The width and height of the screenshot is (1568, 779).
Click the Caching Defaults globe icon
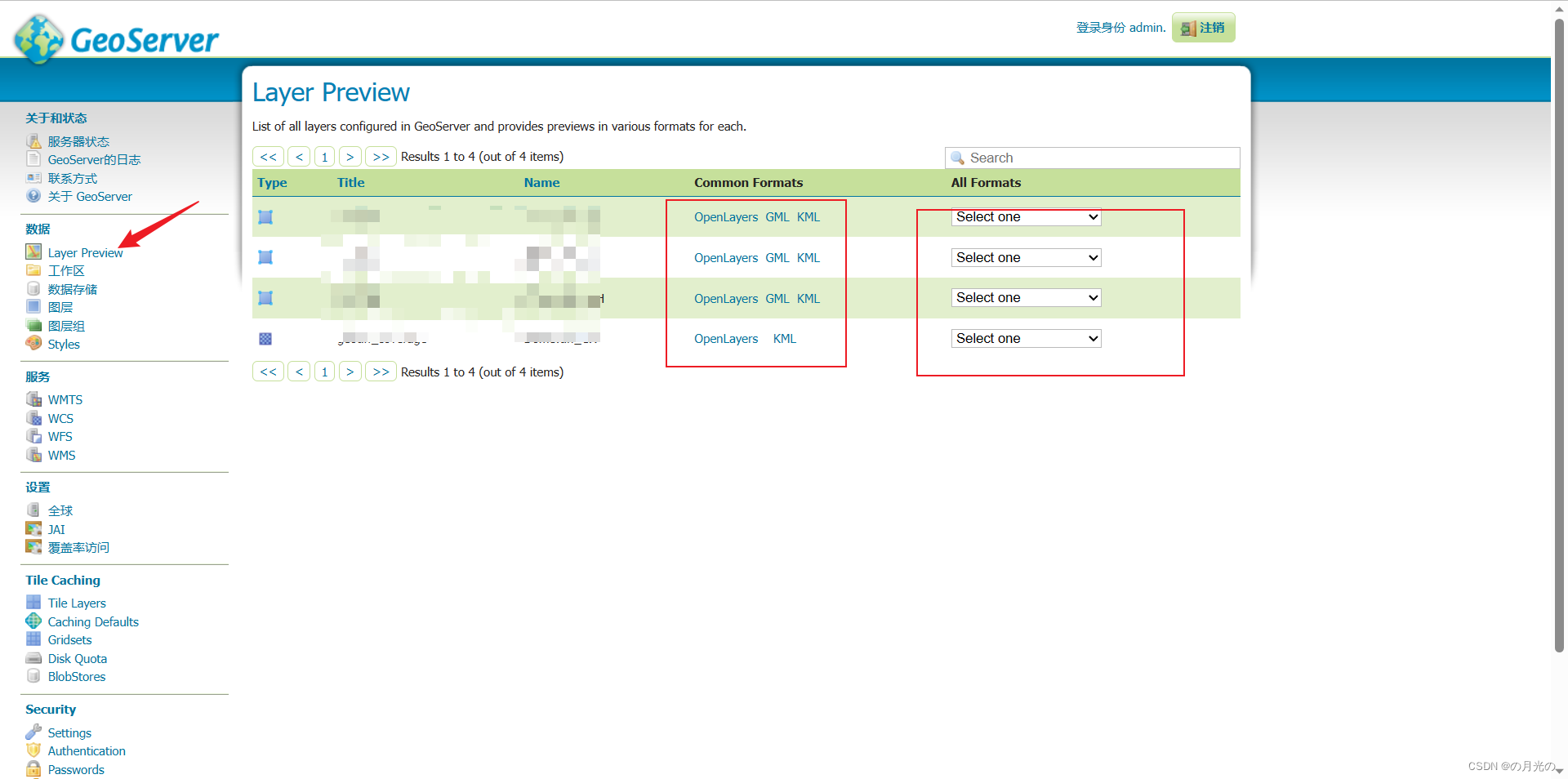point(33,621)
